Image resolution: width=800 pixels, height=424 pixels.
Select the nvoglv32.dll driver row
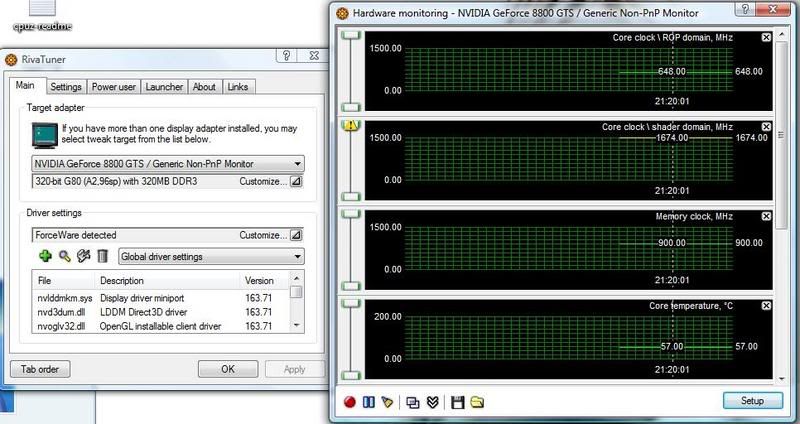pyautogui.click(x=161, y=326)
